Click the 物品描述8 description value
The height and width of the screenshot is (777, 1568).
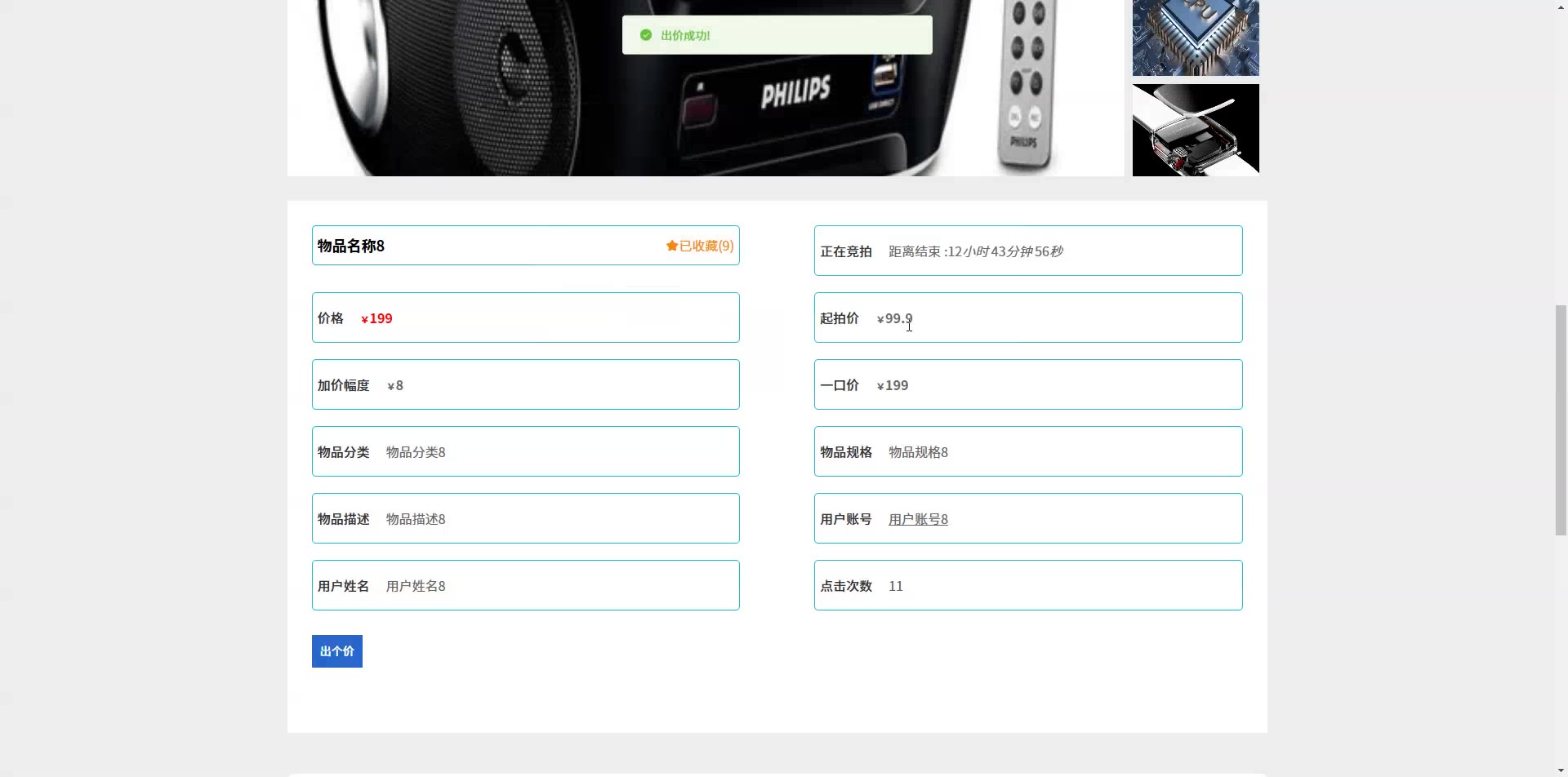click(416, 519)
